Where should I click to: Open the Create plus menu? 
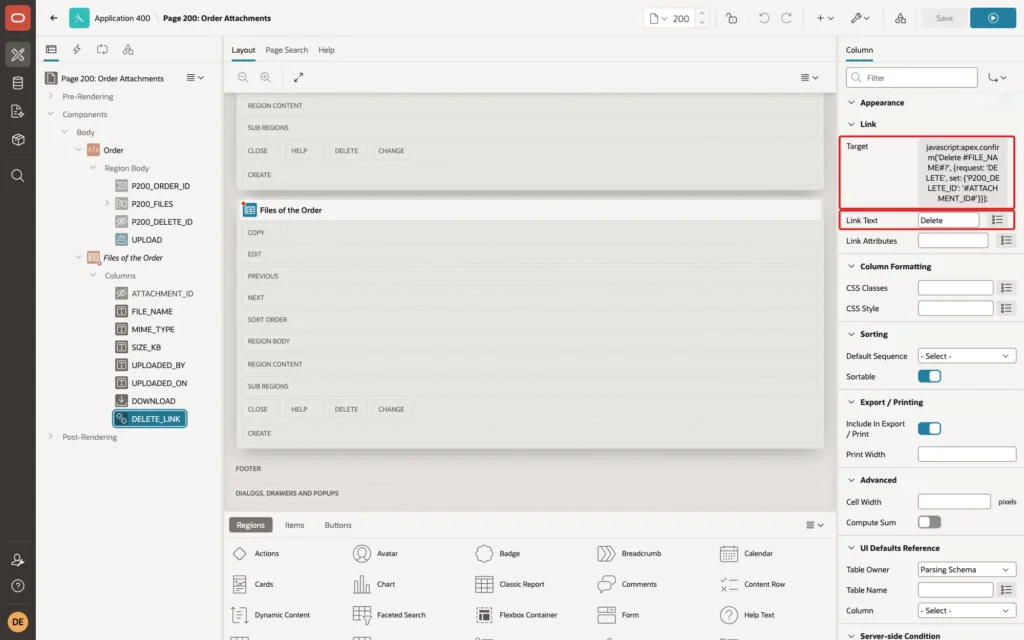point(825,18)
